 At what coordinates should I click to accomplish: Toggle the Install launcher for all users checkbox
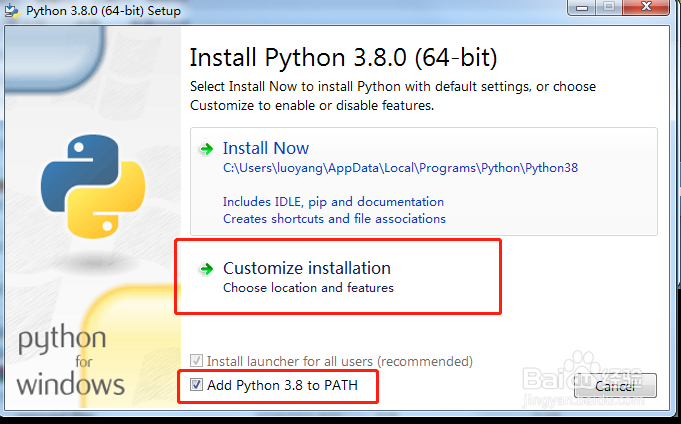[197, 360]
